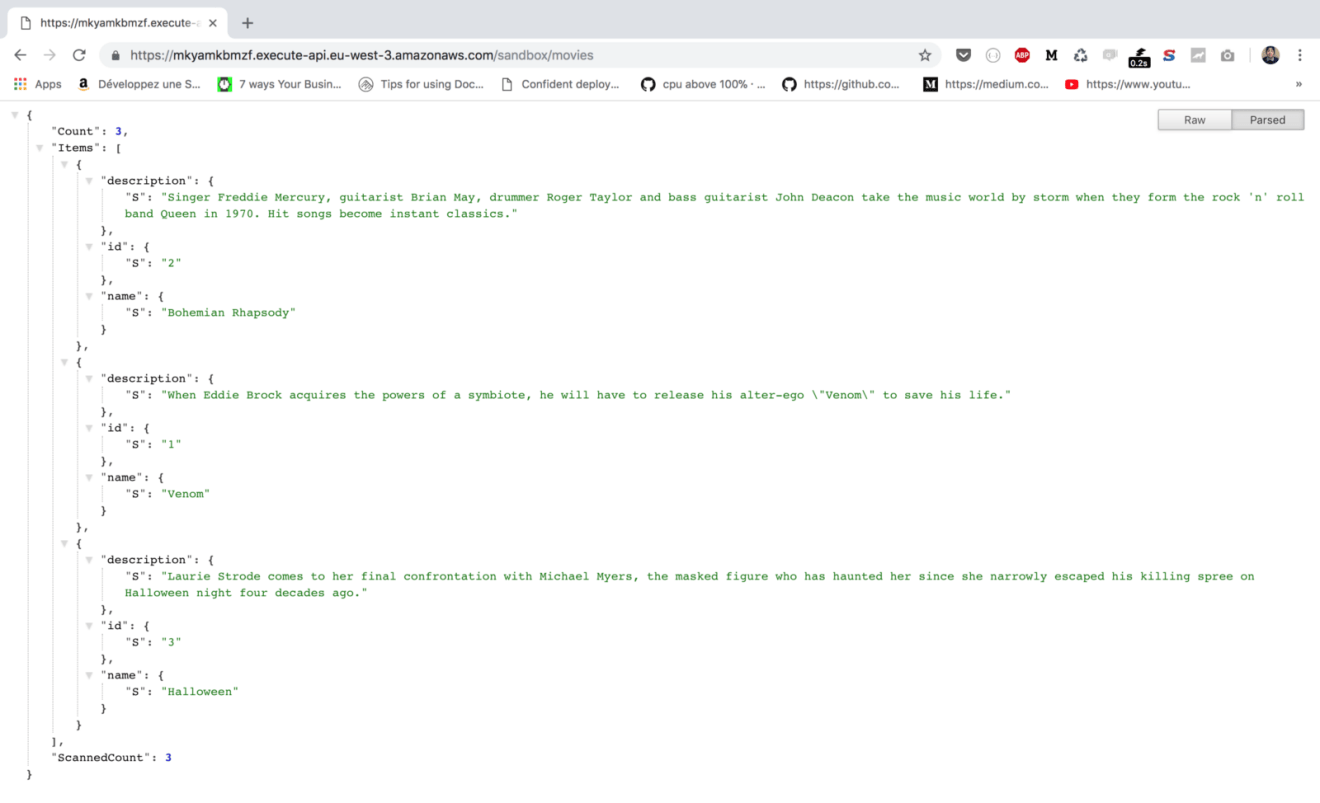This screenshot has height=803, width=1320.
Task: Open the "7 ways Your Busin..." bookmark
Action: [x=280, y=84]
